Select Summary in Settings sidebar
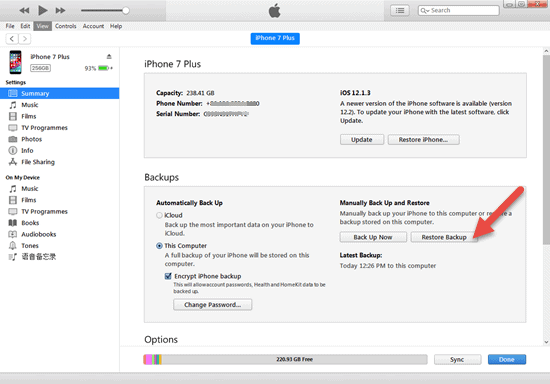 click(x=60, y=93)
